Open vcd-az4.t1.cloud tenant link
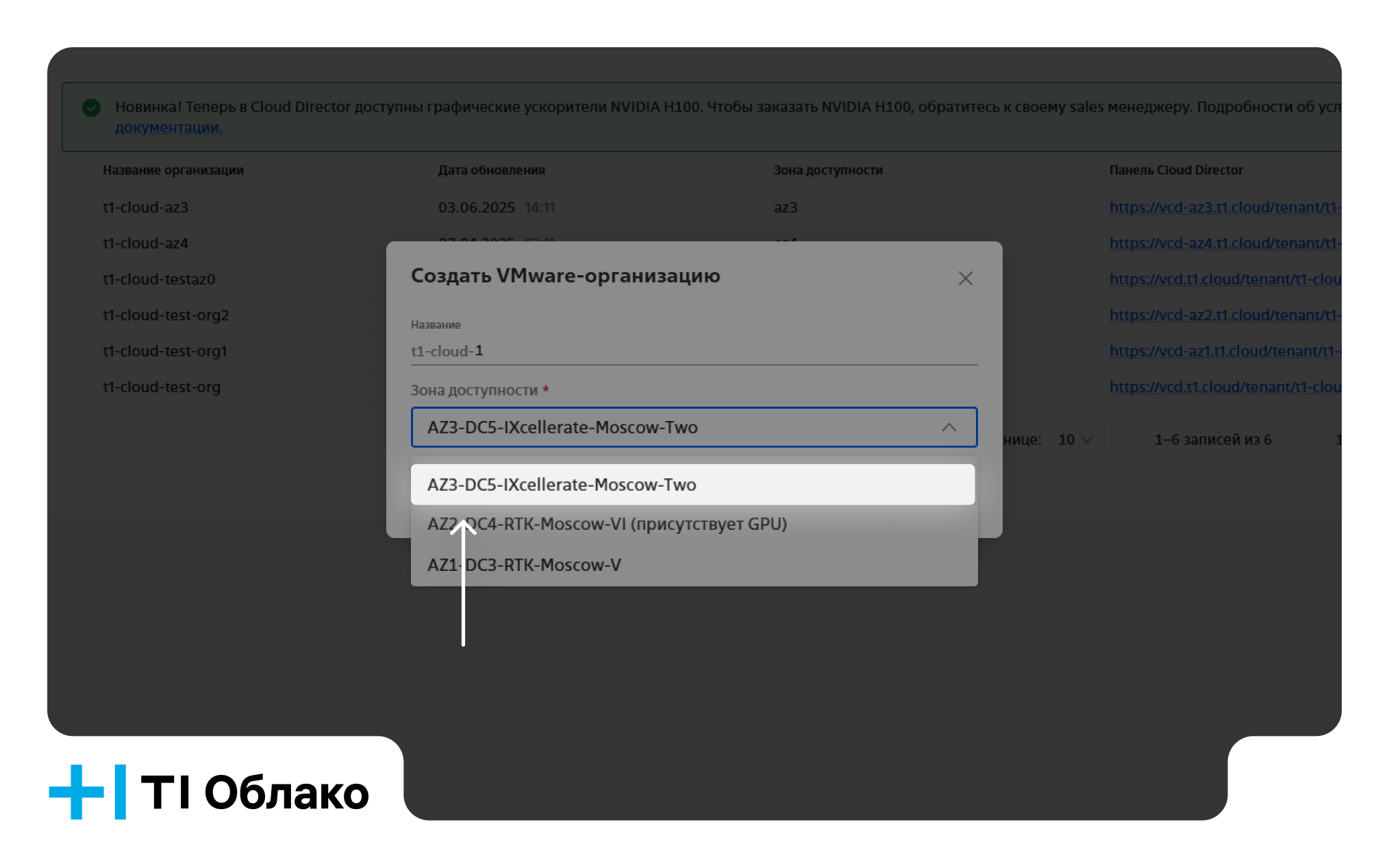This screenshot has width=1389, height=868. tap(1225, 243)
